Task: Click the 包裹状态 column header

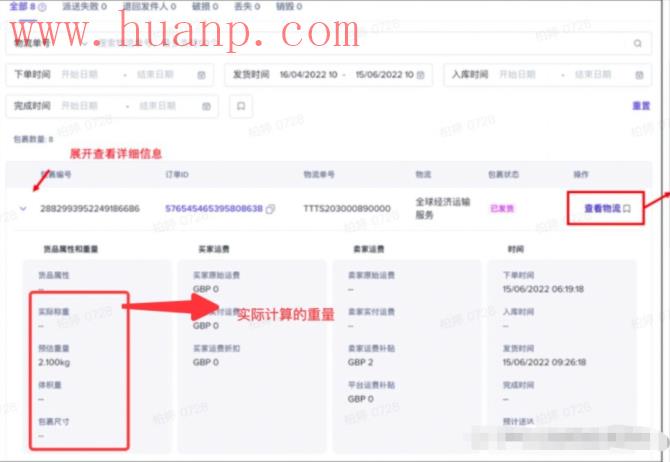Action: (503, 174)
